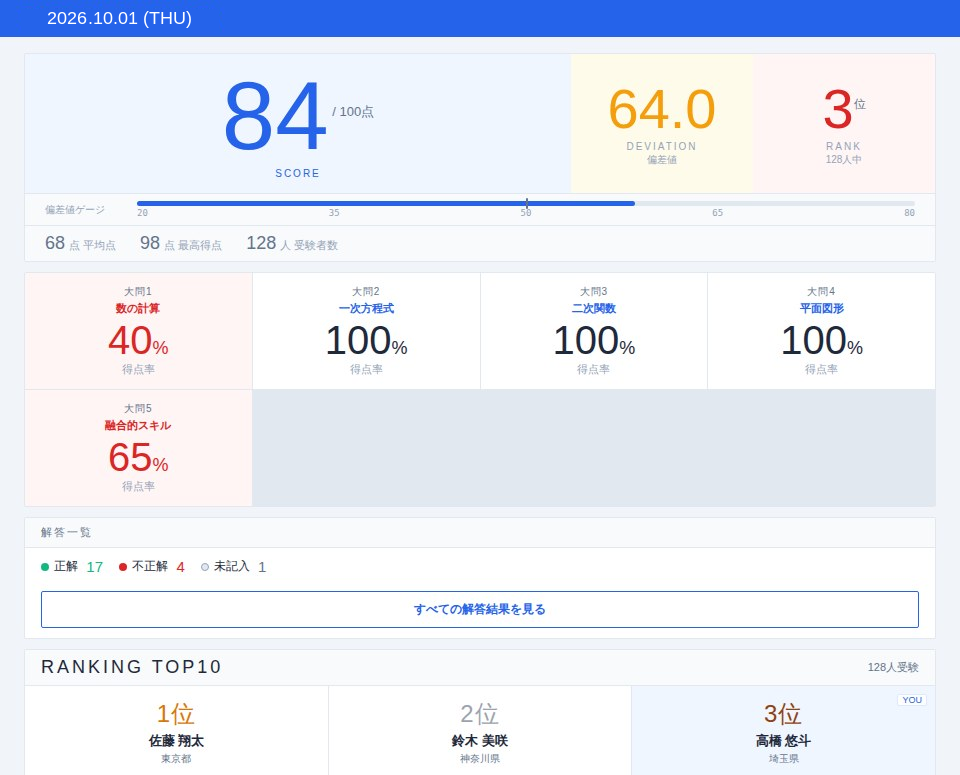960x775 pixels.
Task: Click the 偏差値ゲージ label
Action: pyautogui.click(x=75, y=210)
